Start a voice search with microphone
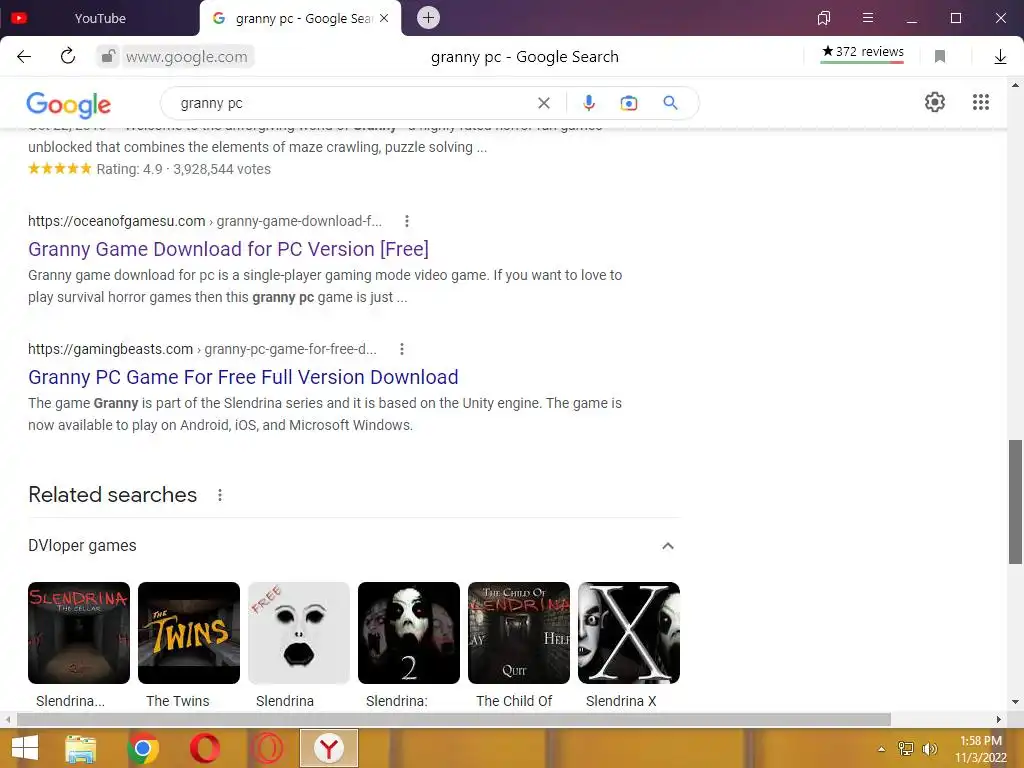This screenshot has width=1024, height=768. tap(588, 103)
